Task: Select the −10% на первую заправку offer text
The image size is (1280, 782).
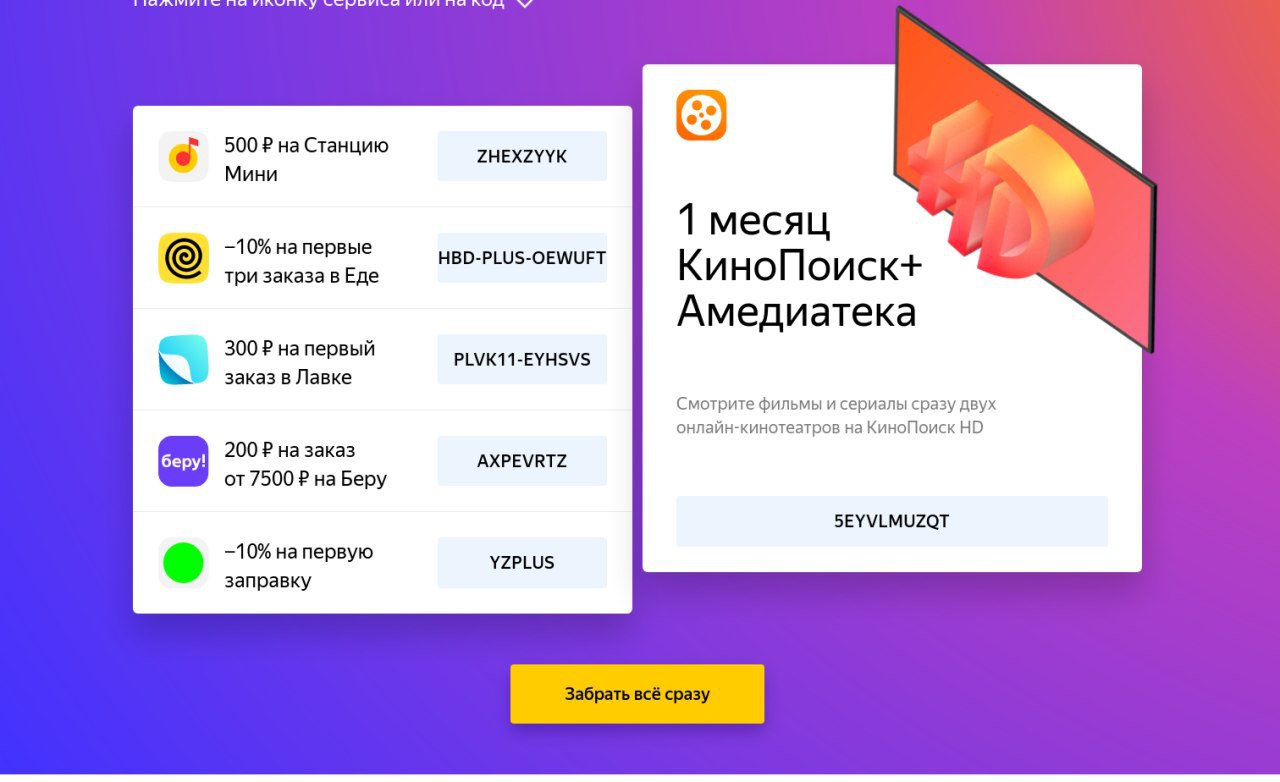Action: [x=298, y=566]
